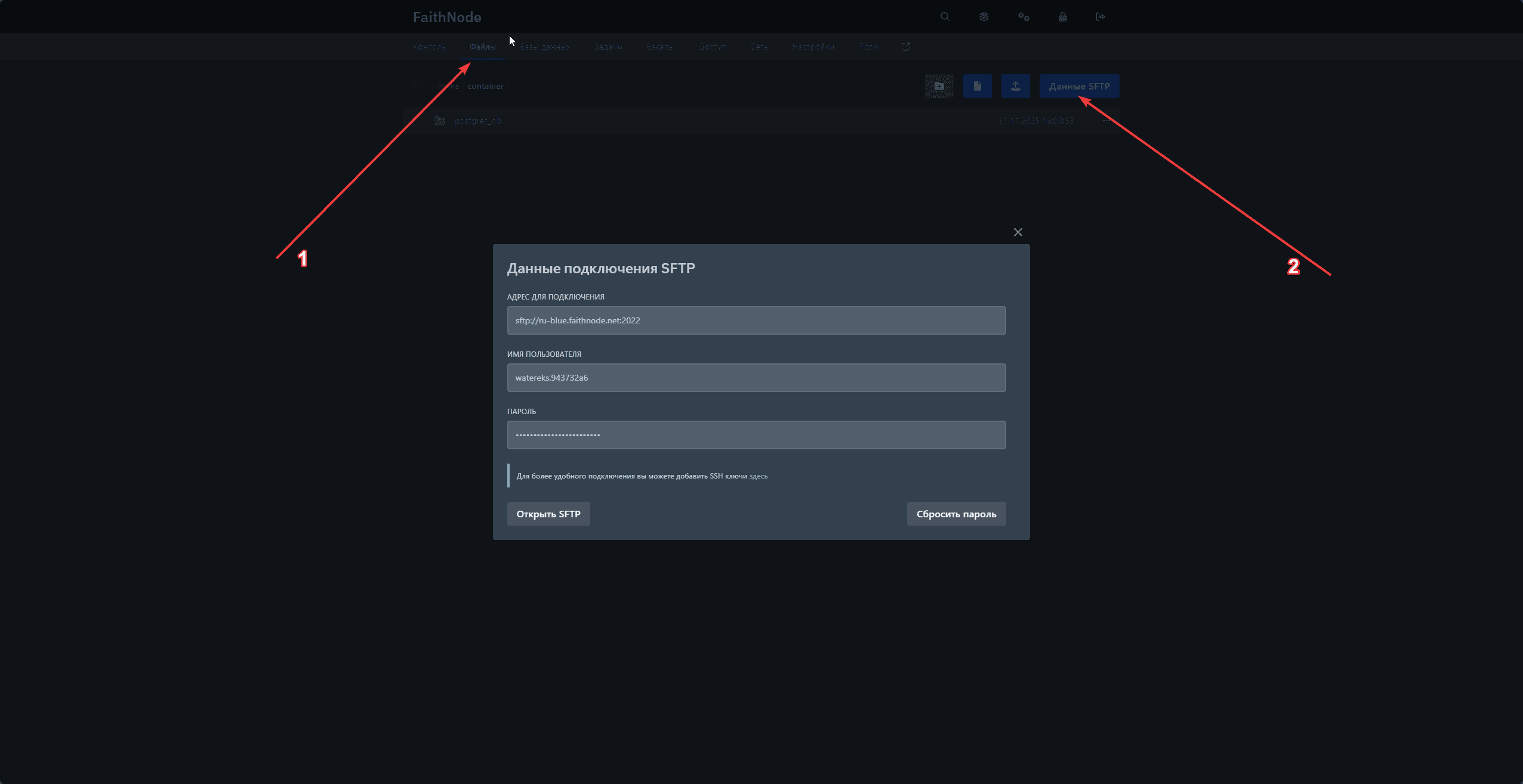1523x784 pixels.
Task: Click the search magnifier icon in header
Action: click(945, 17)
